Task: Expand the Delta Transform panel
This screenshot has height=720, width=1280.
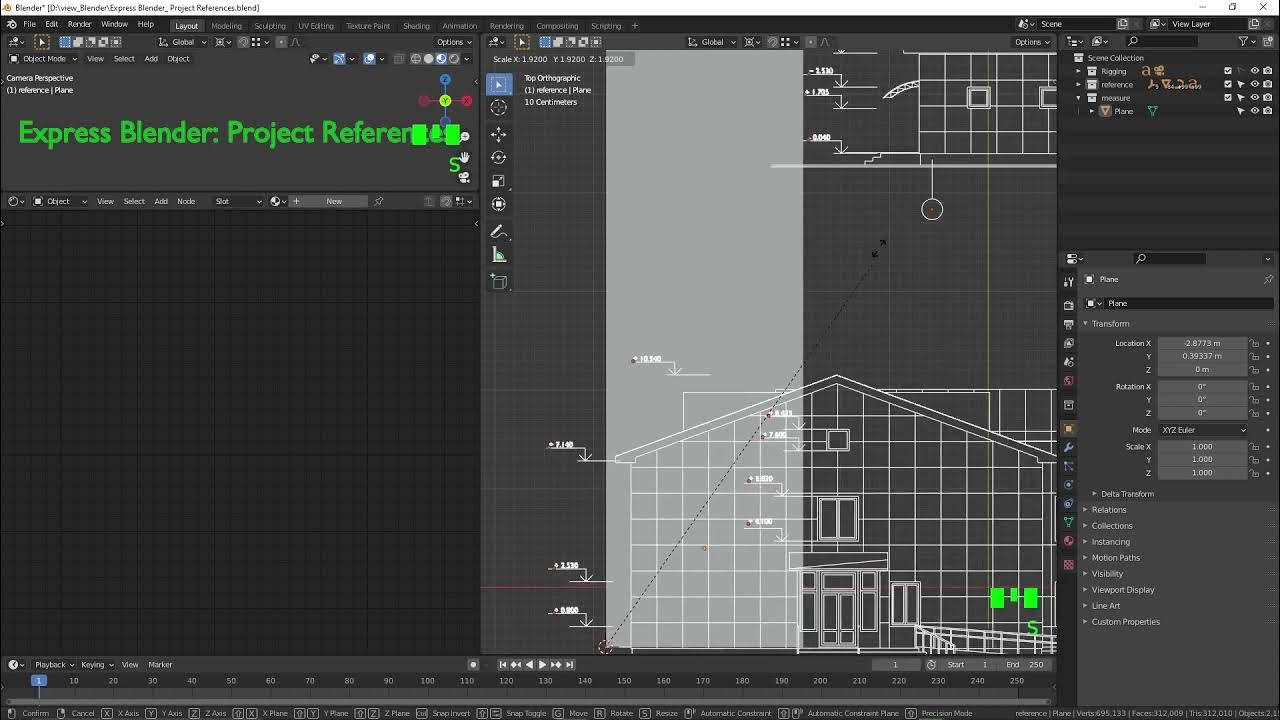Action: [x=1095, y=494]
